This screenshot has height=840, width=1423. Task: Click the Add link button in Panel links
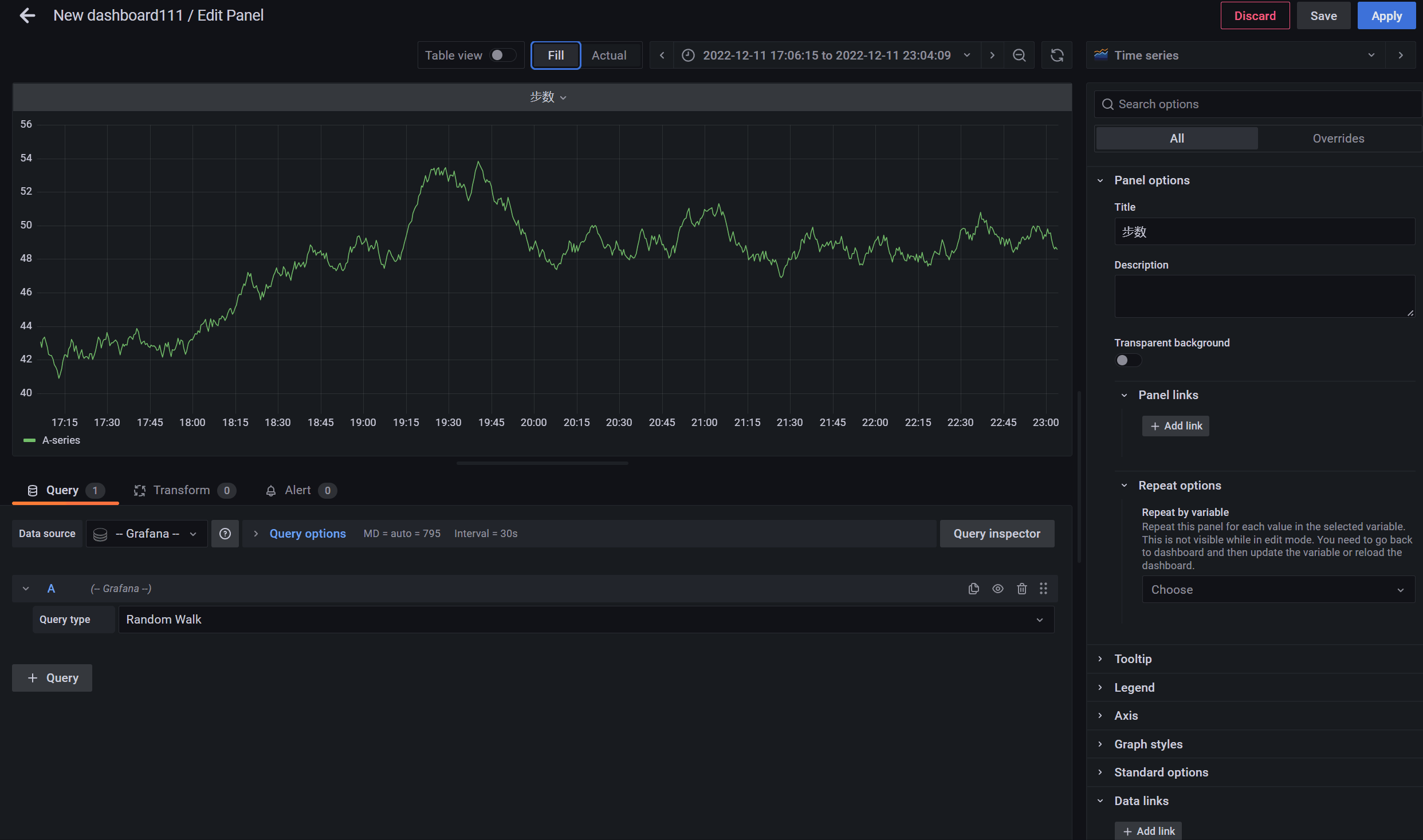[1176, 425]
